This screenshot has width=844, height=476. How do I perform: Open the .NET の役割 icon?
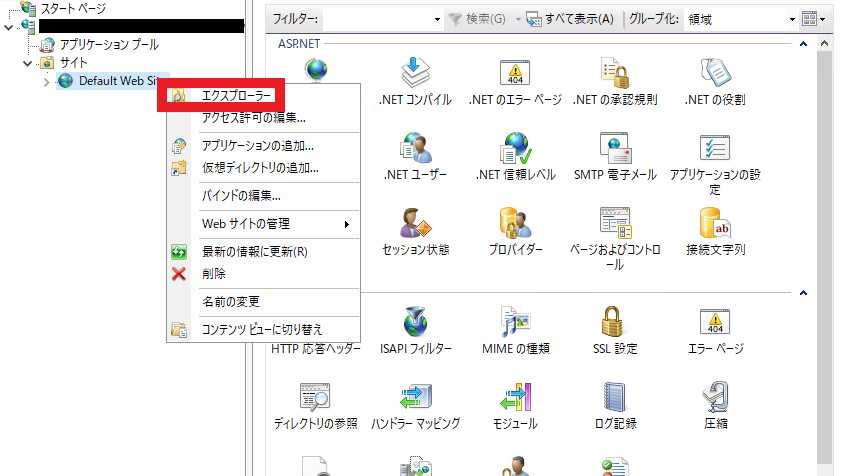pyautogui.click(x=715, y=73)
